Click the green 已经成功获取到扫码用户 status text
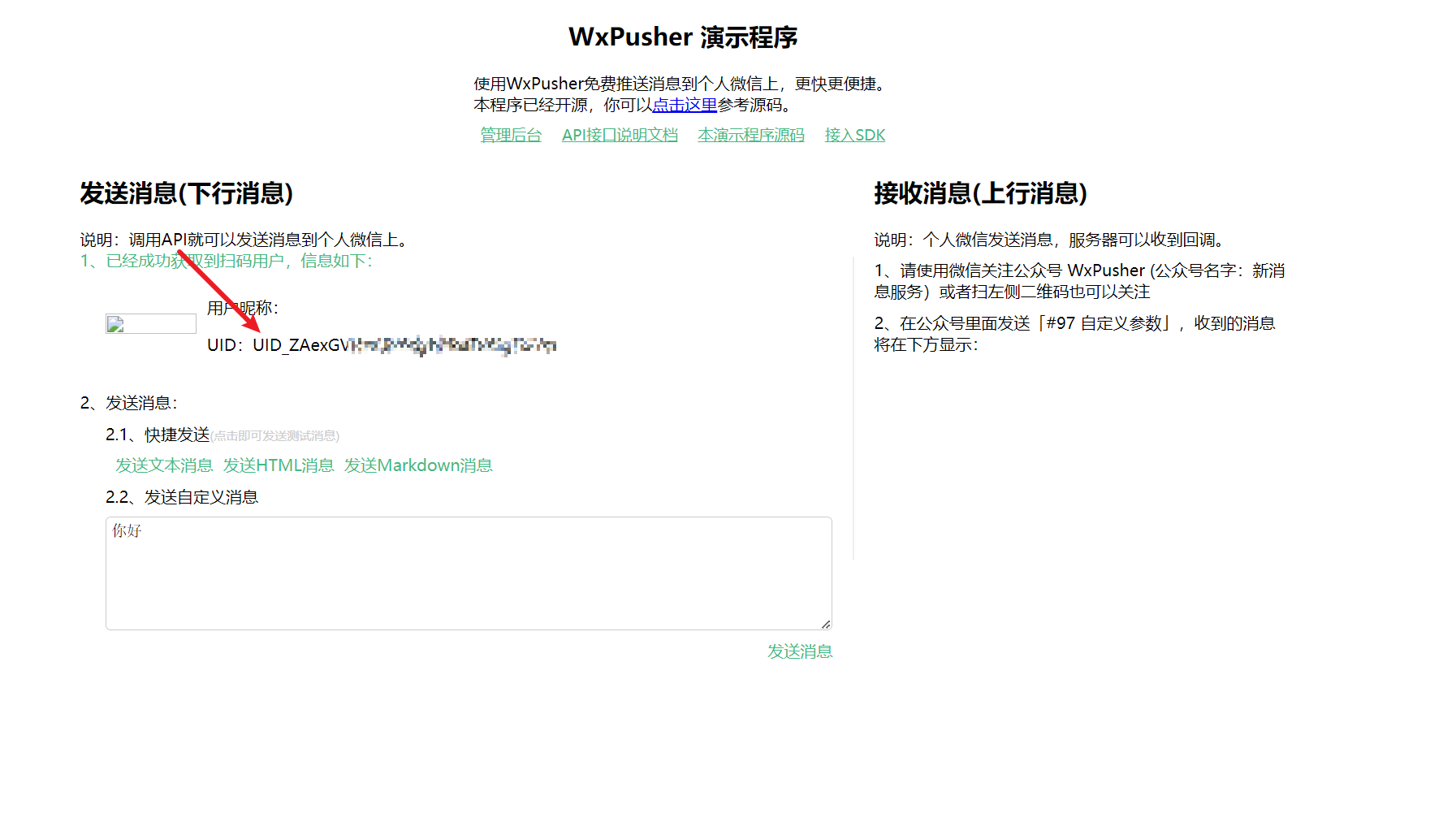This screenshot has width=1456, height=835. pos(227,261)
